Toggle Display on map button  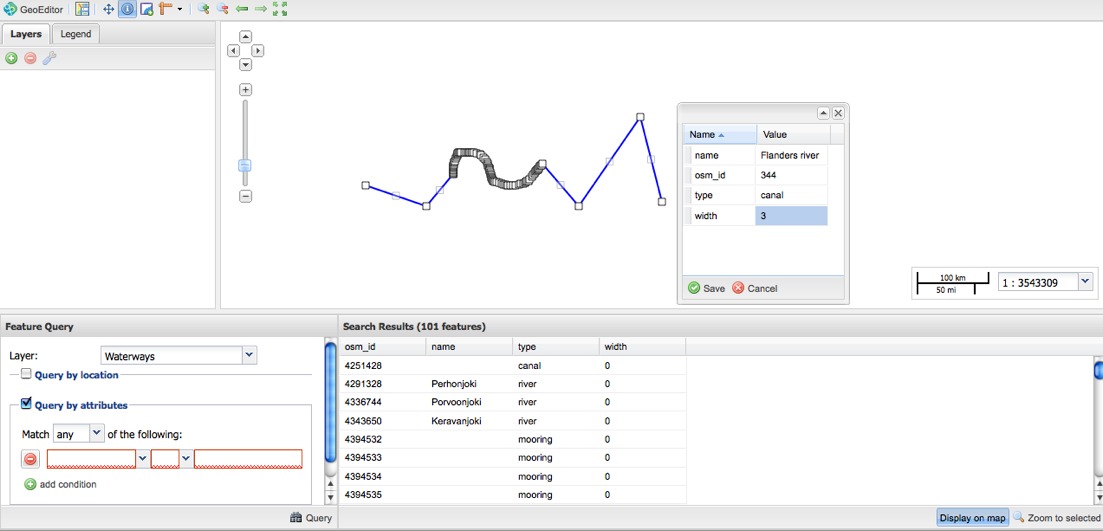pyautogui.click(x=972, y=518)
